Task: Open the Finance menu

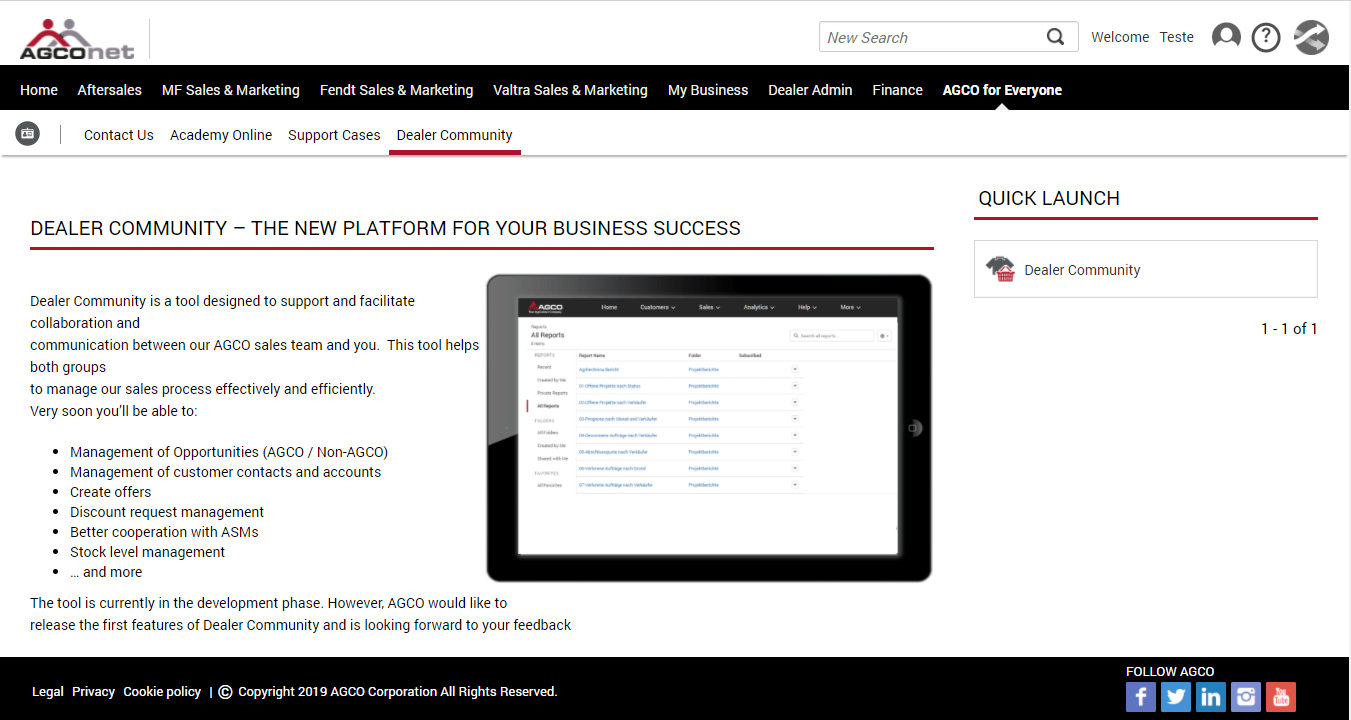Action: 897,90
